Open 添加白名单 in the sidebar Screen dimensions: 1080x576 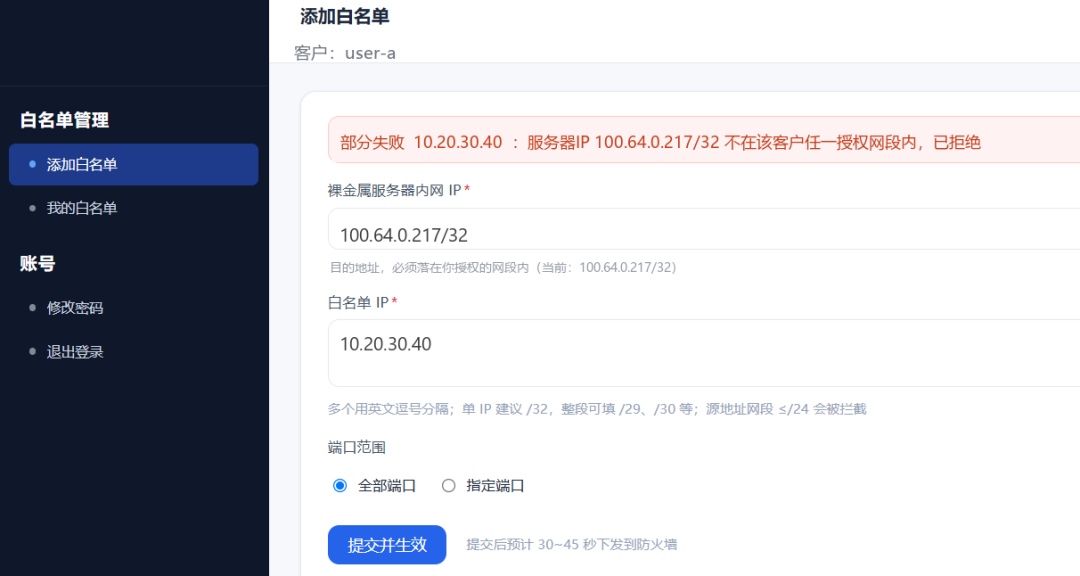click(x=134, y=165)
